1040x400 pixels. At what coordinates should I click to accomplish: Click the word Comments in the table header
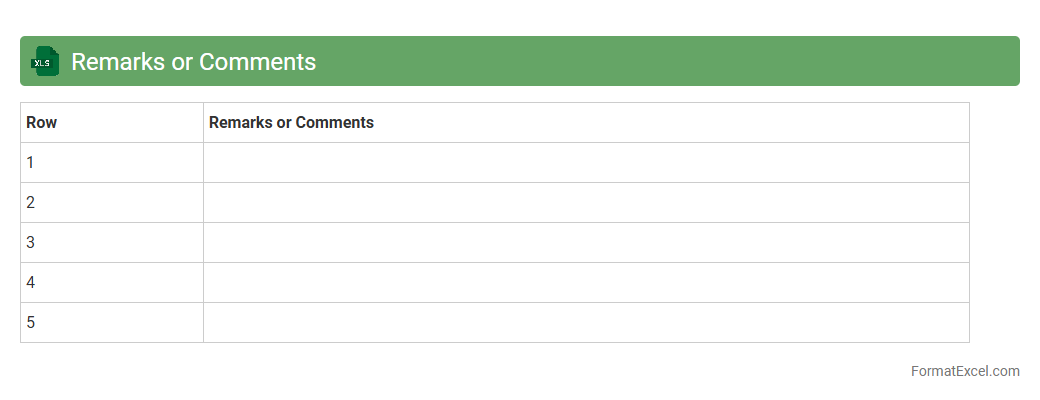pyautogui.click(x=334, y=123)
